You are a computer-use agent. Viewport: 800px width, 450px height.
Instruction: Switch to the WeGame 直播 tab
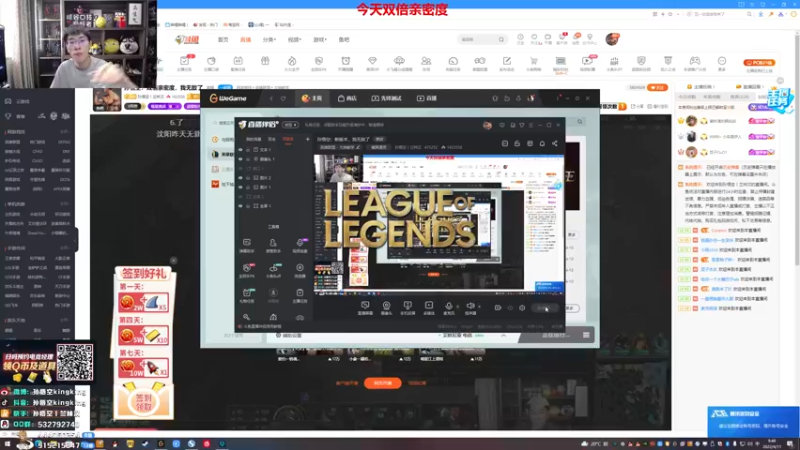pos(427,98)
